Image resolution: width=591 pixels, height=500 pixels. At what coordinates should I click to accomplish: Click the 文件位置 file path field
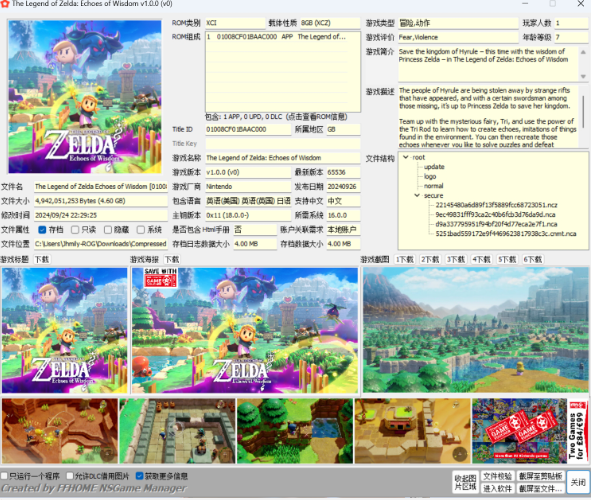(x=101, y=244)
